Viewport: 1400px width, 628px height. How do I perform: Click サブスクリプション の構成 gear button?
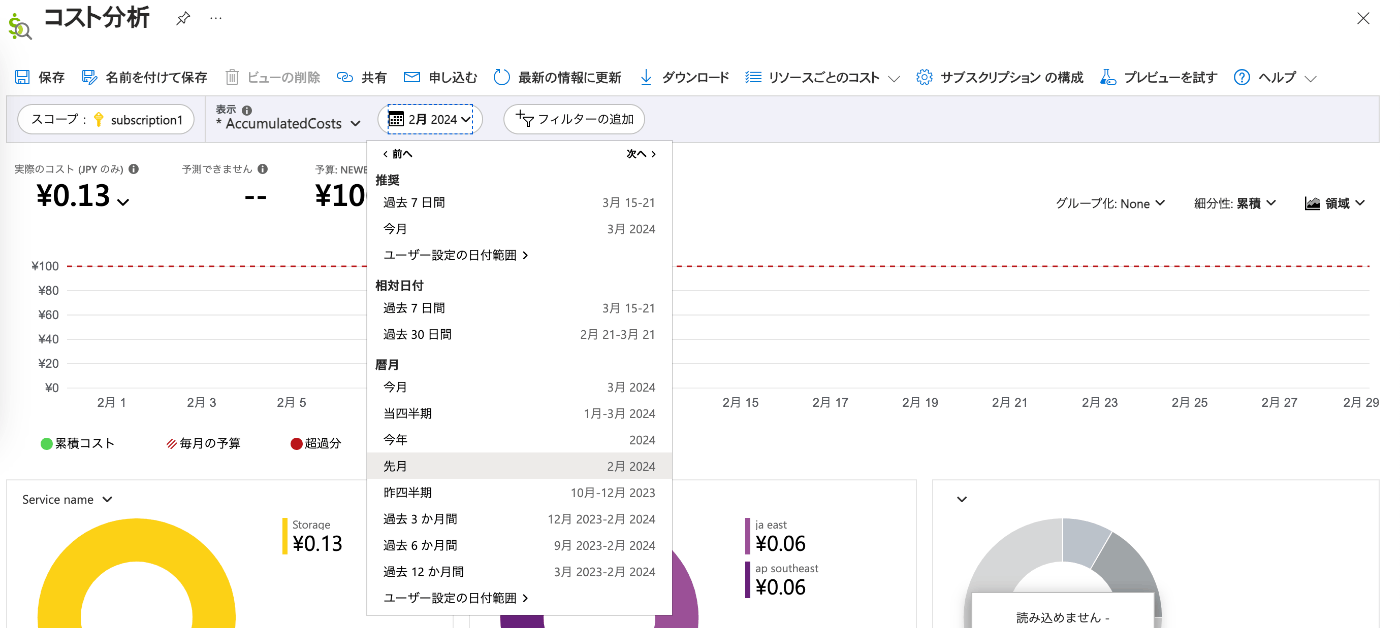click(x=1000, y=77)
